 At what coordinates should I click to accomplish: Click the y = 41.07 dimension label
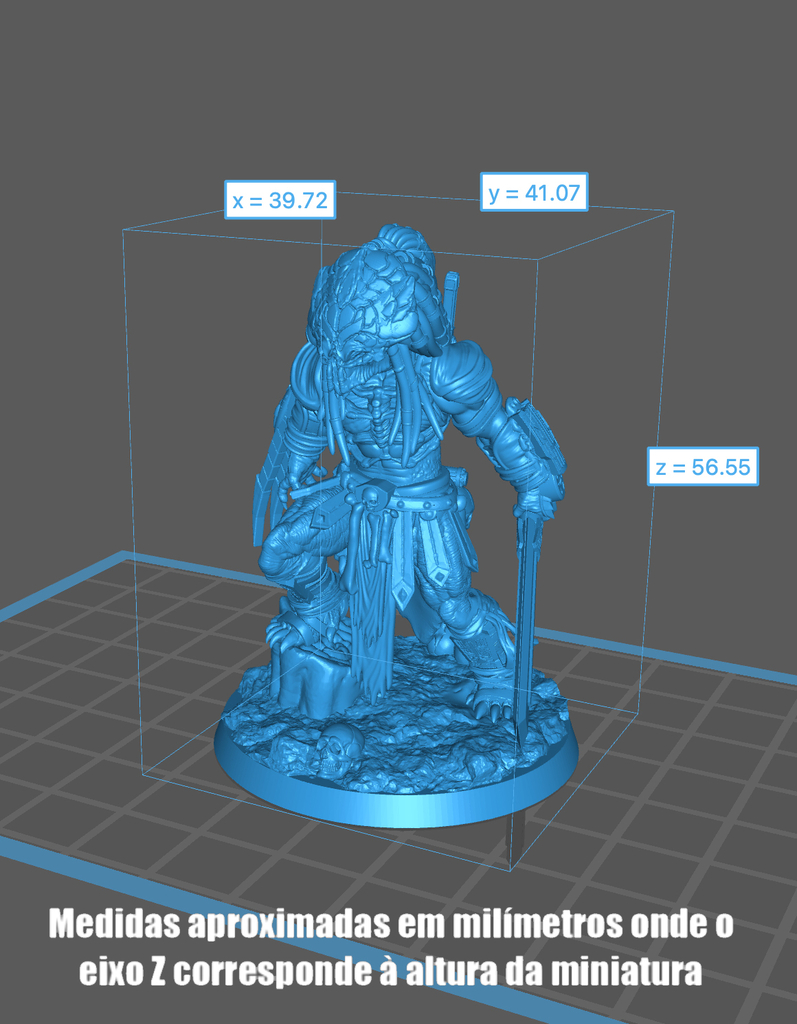tap(534, 192)
